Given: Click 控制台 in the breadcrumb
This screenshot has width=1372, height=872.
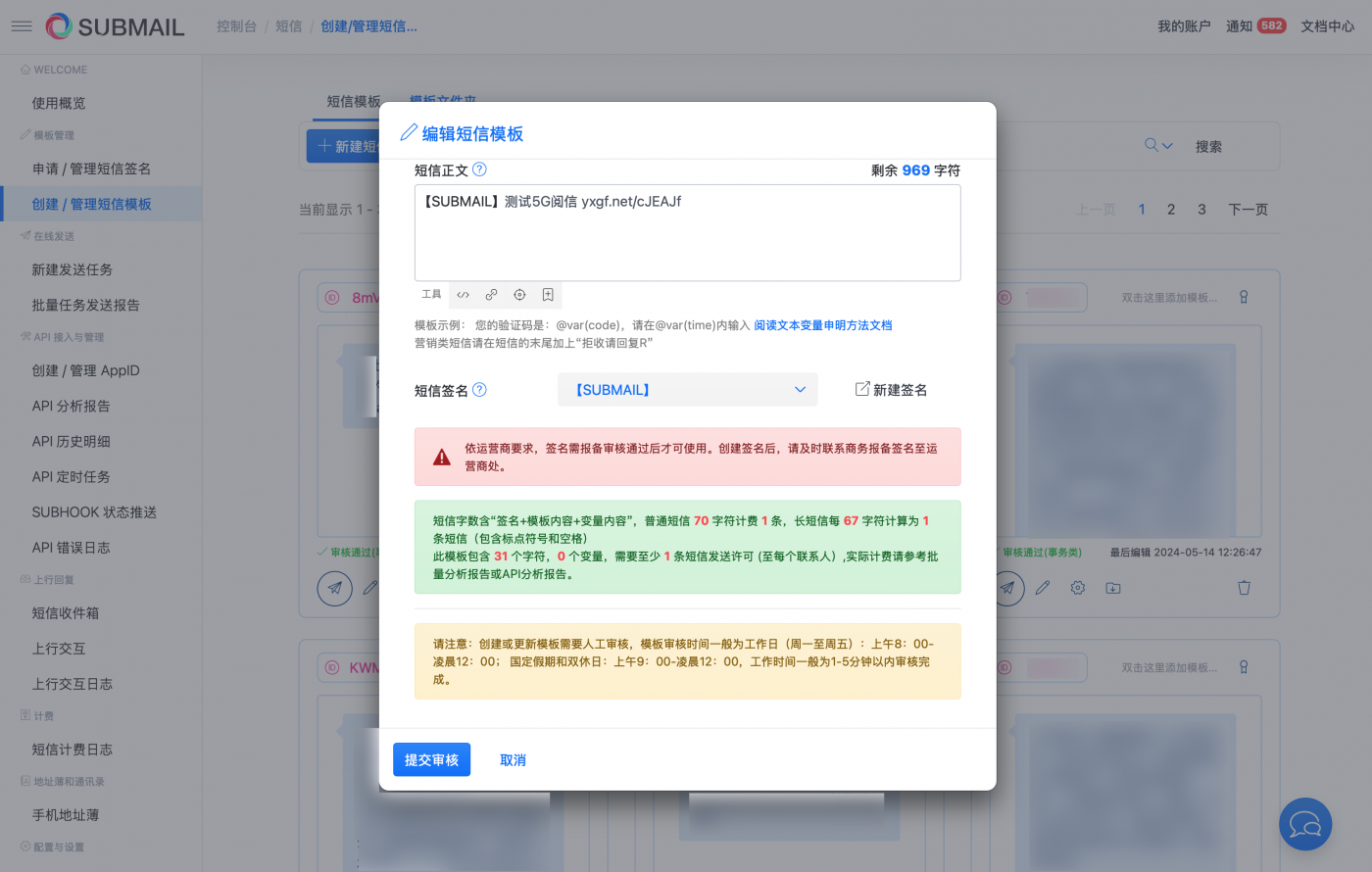Looking at the screenshot, I should 236,26.
